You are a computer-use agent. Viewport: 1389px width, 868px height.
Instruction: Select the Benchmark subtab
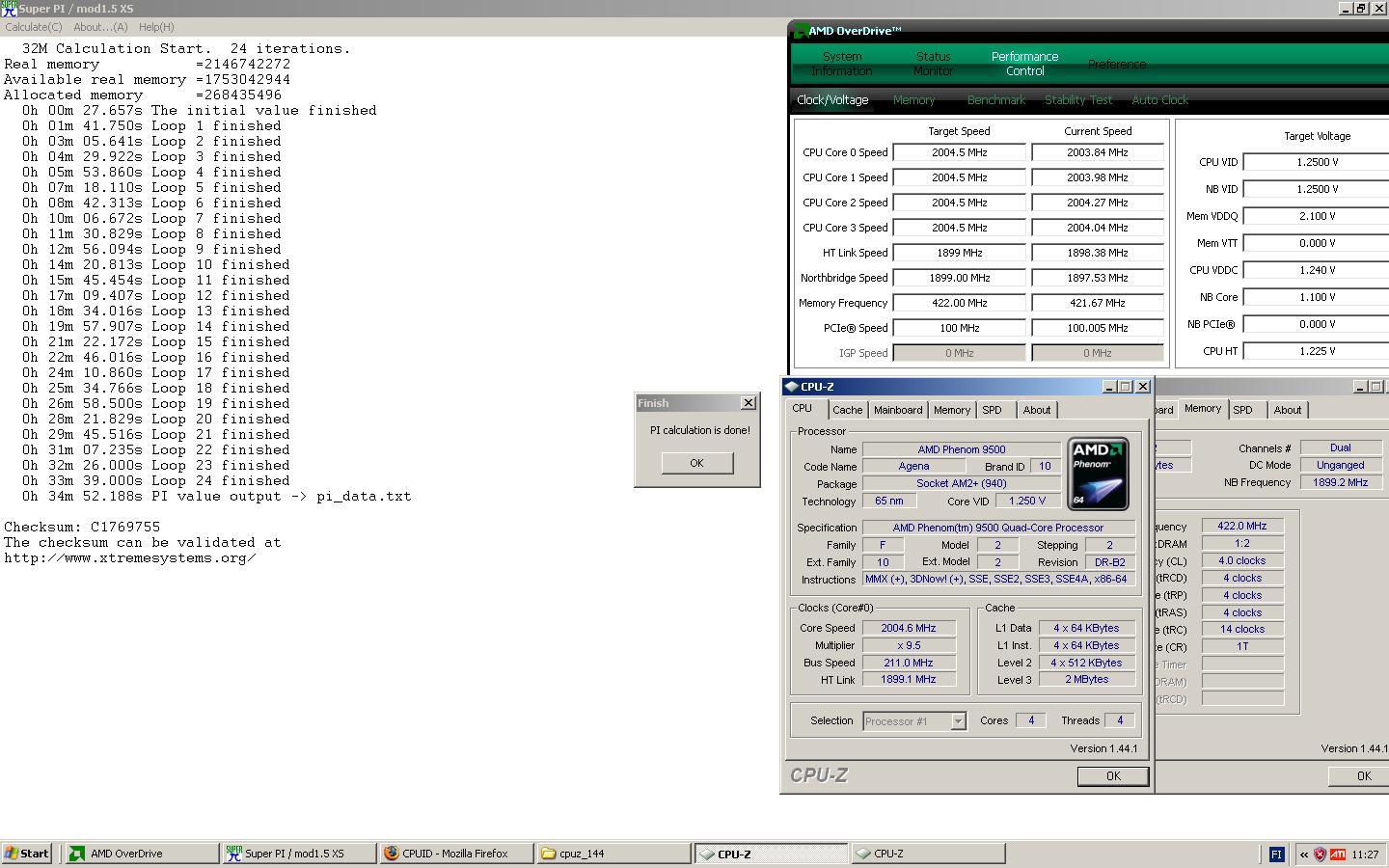(x=996, y=100)
